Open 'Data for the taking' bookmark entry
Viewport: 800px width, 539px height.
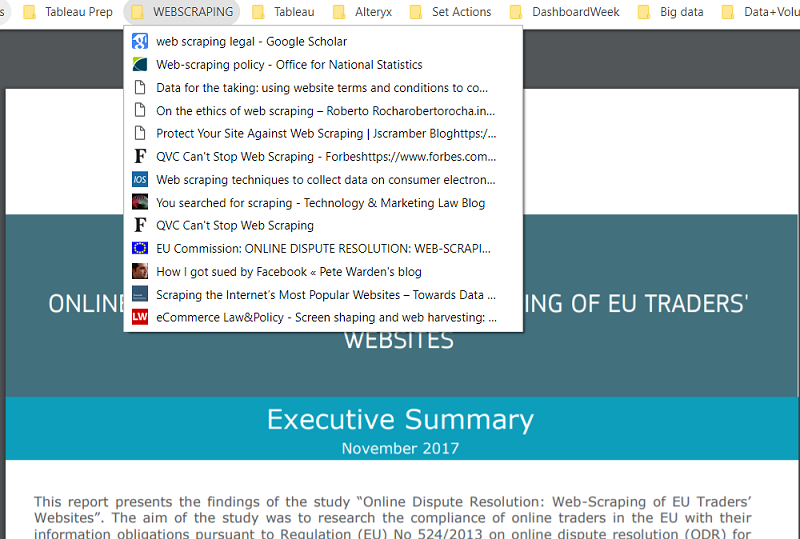[x=323, y=87]
